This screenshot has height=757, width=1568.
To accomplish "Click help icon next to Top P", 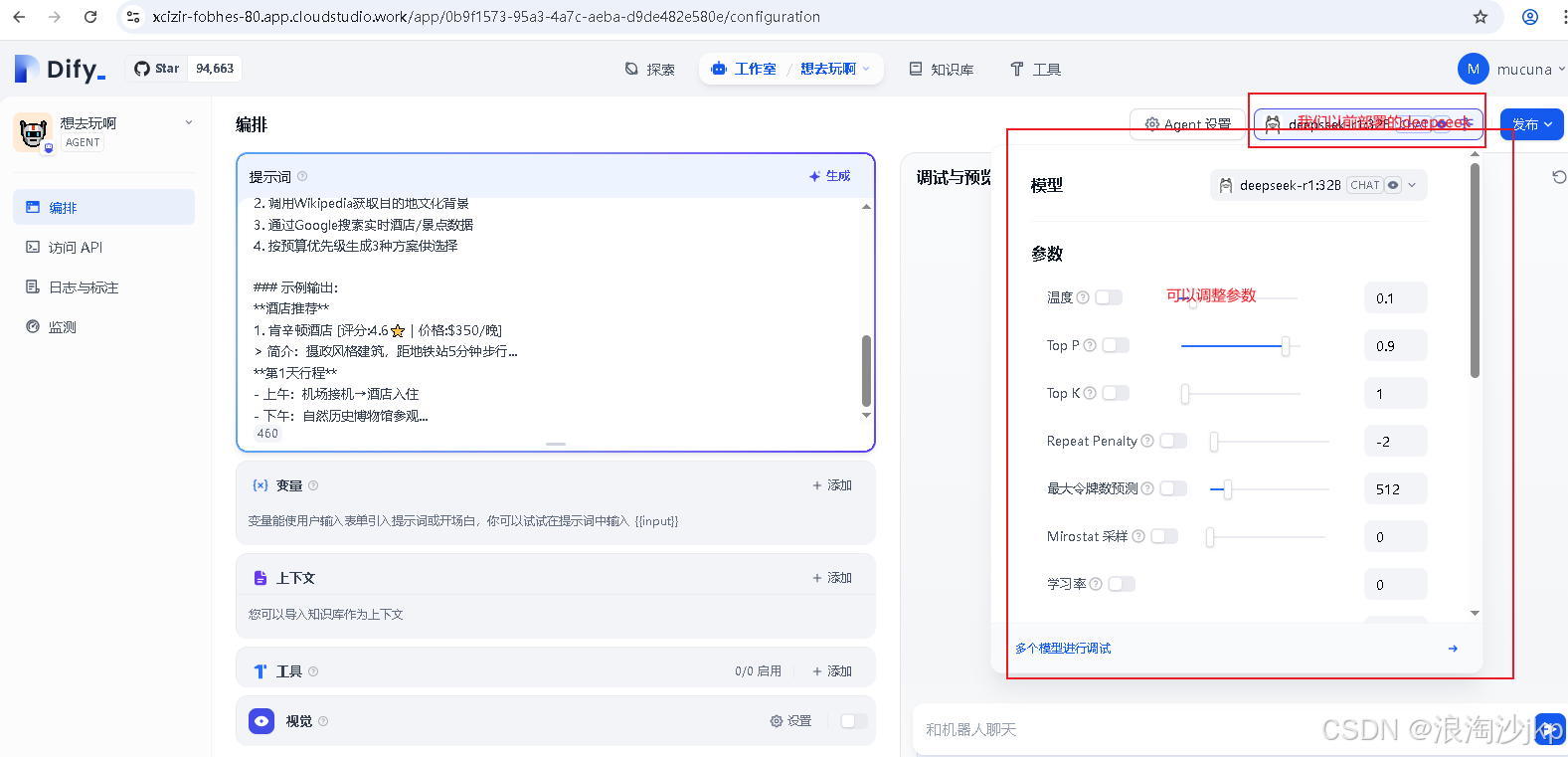I will pos(1090,345).
